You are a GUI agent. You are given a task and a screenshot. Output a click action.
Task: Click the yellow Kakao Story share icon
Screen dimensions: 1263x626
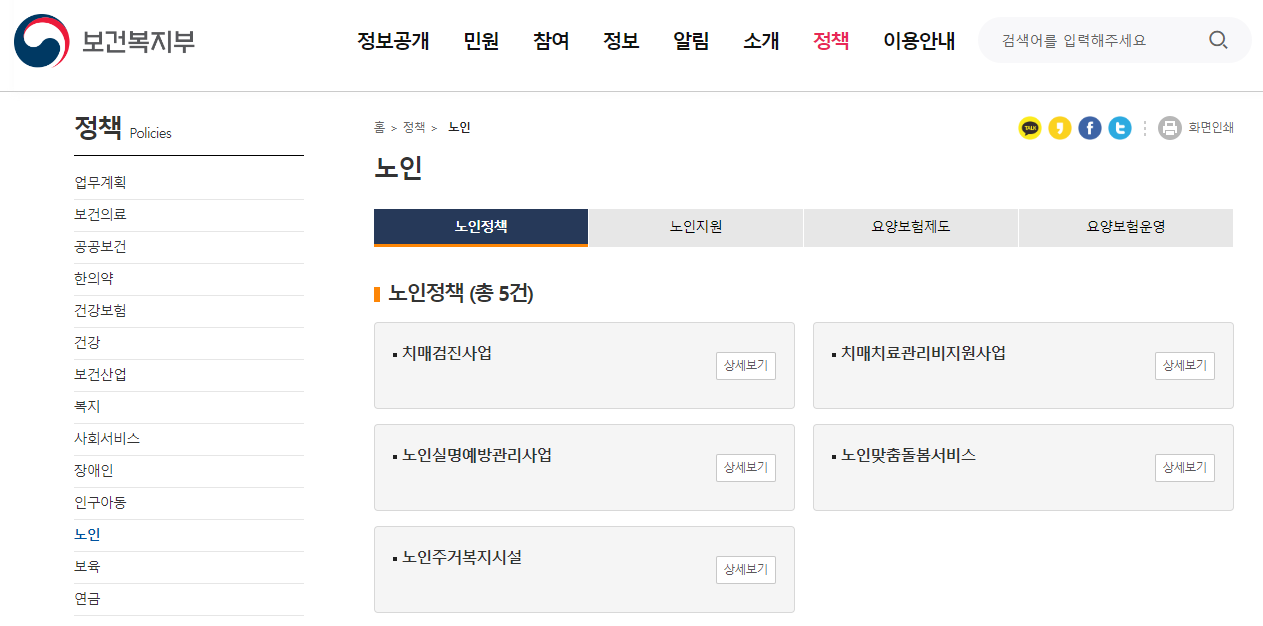pyautogui.click(x=1059, y=128)
